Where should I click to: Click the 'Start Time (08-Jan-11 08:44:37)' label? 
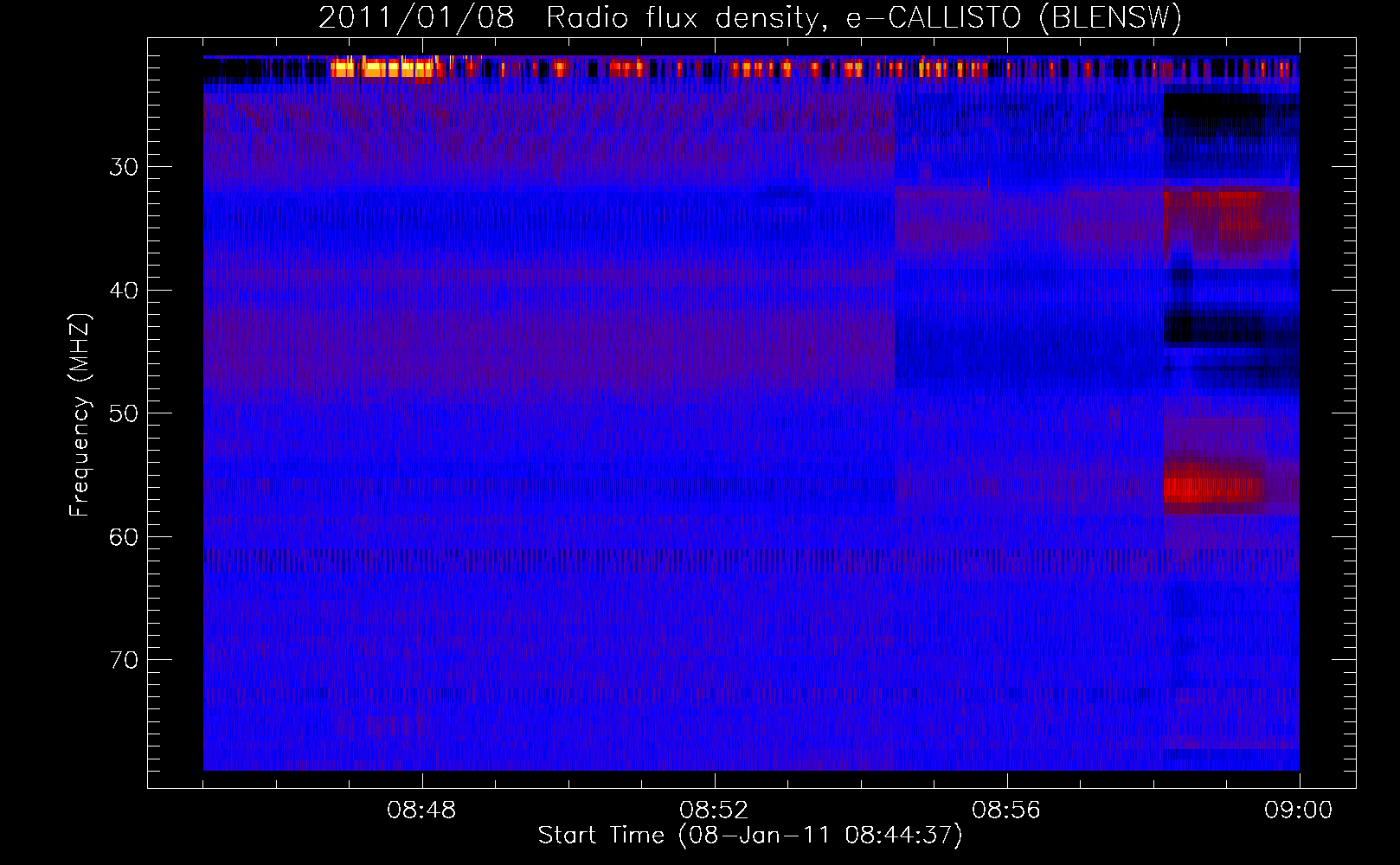750,836
